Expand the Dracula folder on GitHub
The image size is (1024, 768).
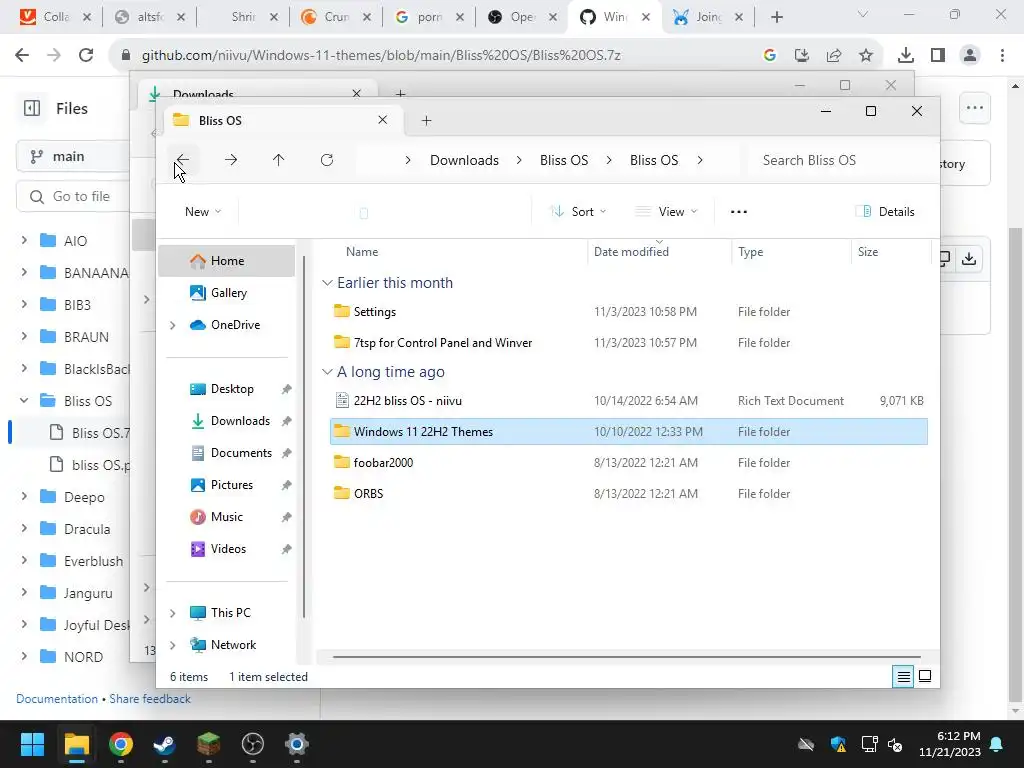click(24, 528)
